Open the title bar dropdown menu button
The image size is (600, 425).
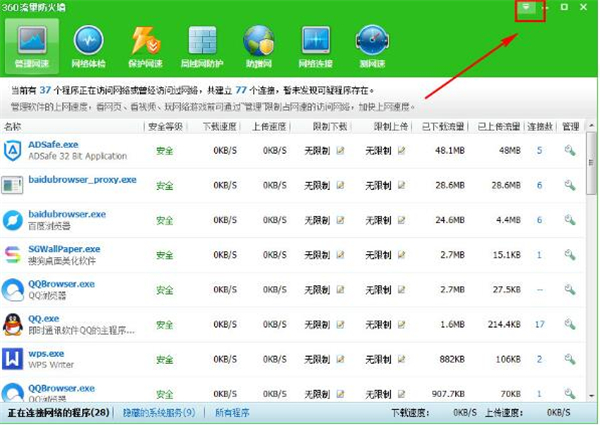coord(526,7)
